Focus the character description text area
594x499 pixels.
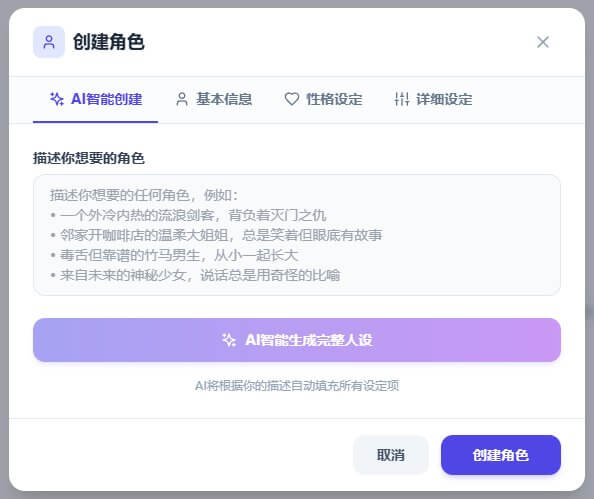click(297, 235)
